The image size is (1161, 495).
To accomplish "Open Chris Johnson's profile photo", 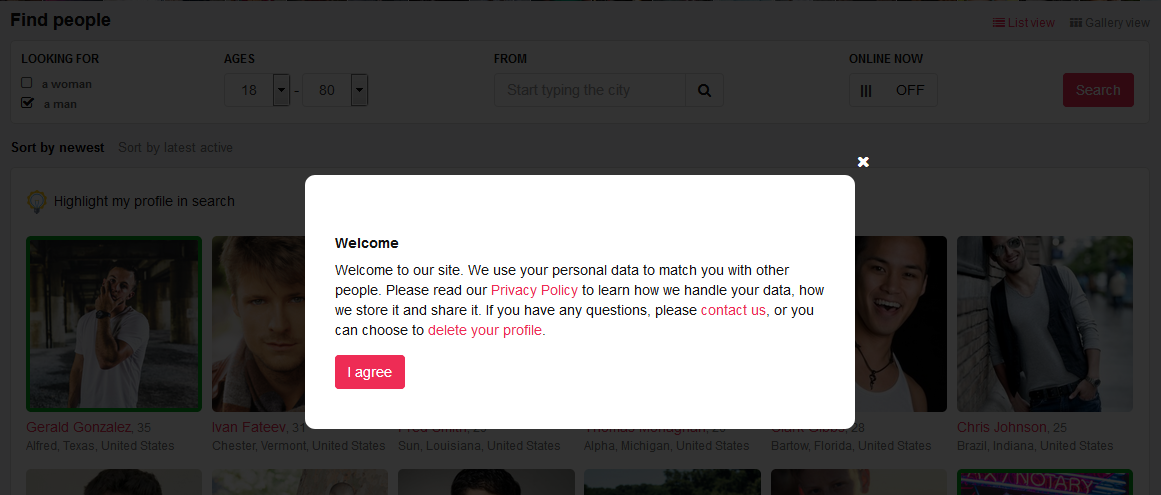I will [1045, 324].
